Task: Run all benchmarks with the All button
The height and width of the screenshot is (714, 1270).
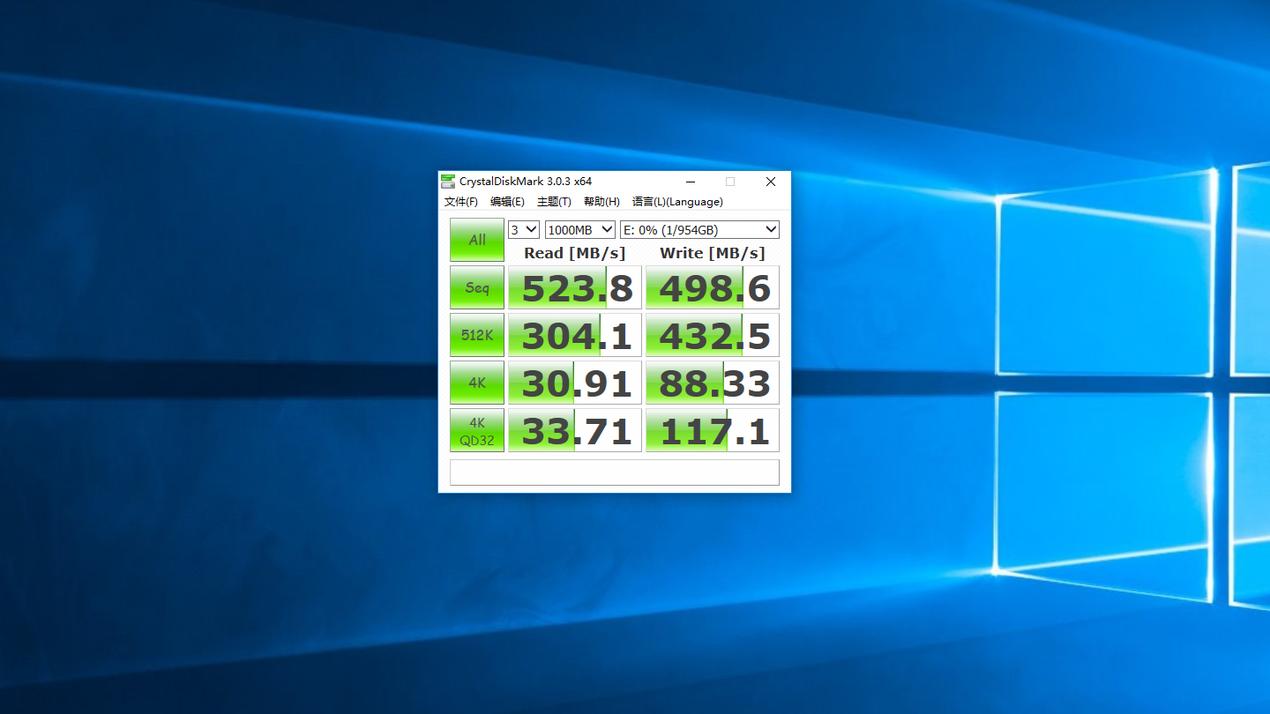Action: click(477, 240)
